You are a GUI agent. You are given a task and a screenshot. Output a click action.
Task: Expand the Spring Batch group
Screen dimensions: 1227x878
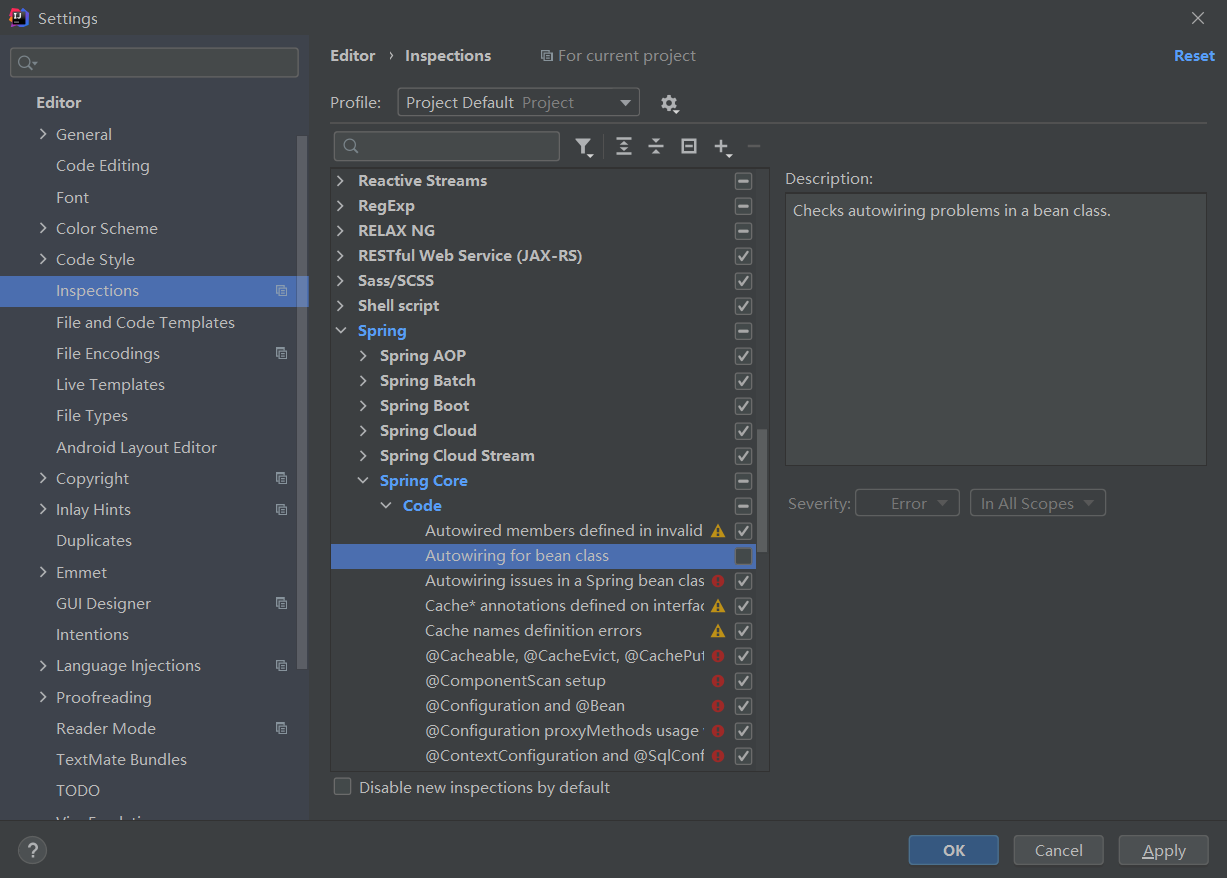coord(363,381)
